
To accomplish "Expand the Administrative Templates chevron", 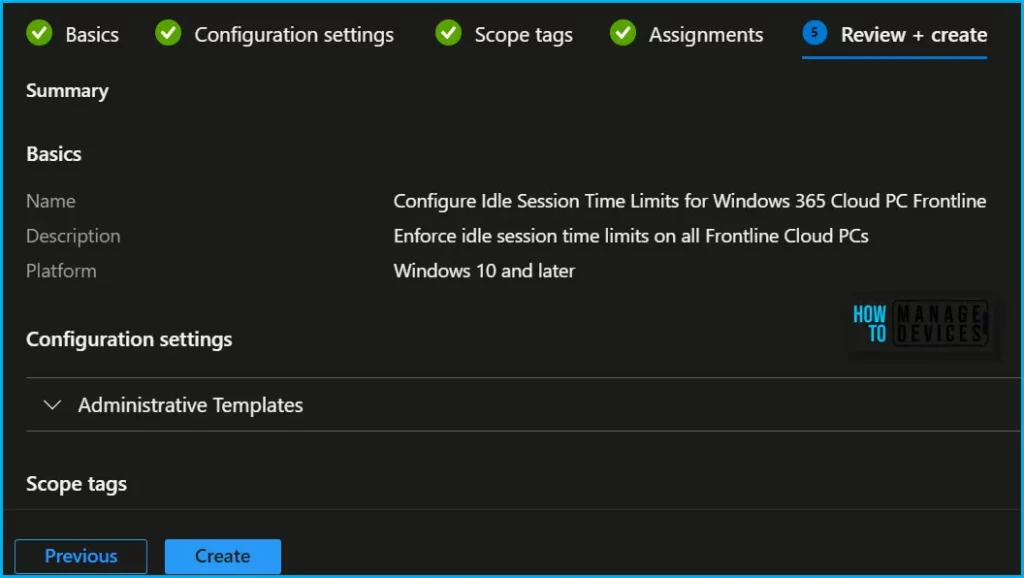I will [x=52, y=405].
